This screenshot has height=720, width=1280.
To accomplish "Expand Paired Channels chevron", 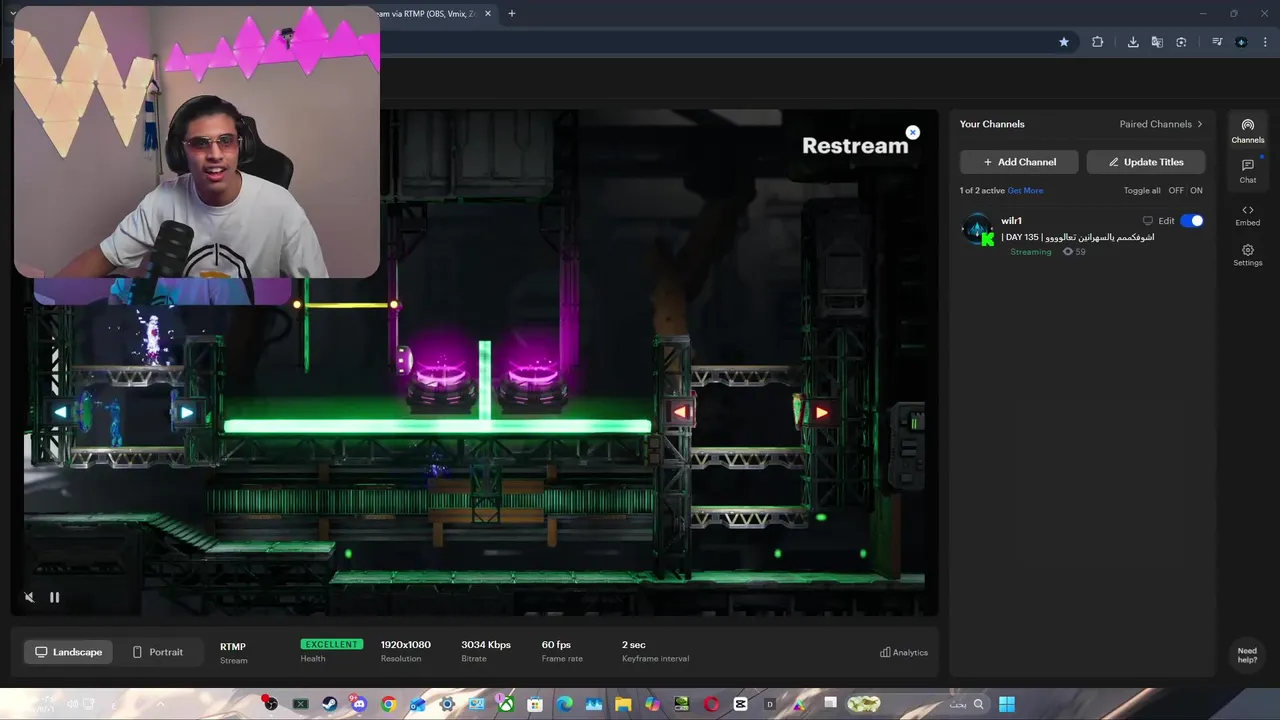I will pyautogui.click(x=1199, y=124).
